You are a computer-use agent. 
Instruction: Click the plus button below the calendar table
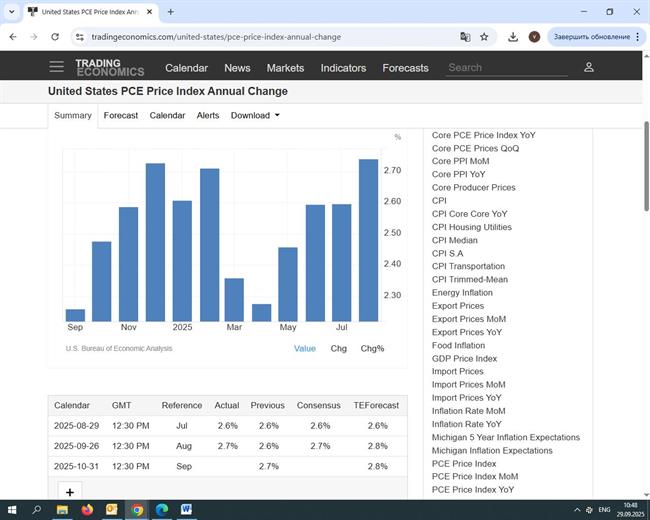[70, 492]
